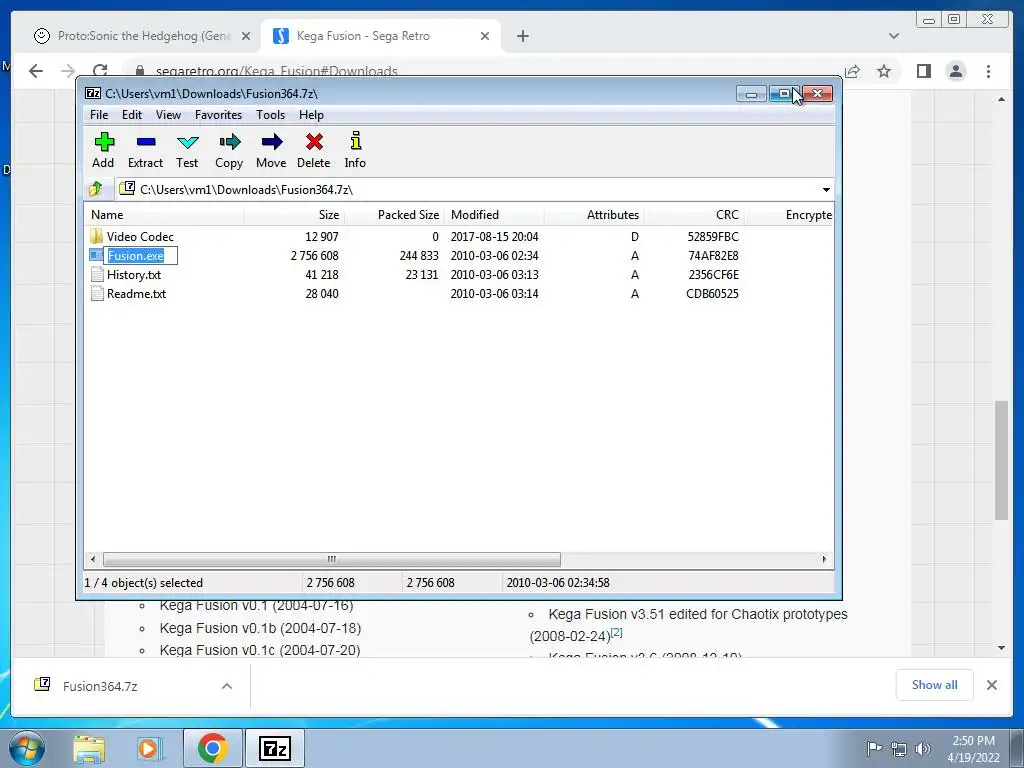Open the Chrome profile avatar
1024x768 pixels.
tap(956, 71)
